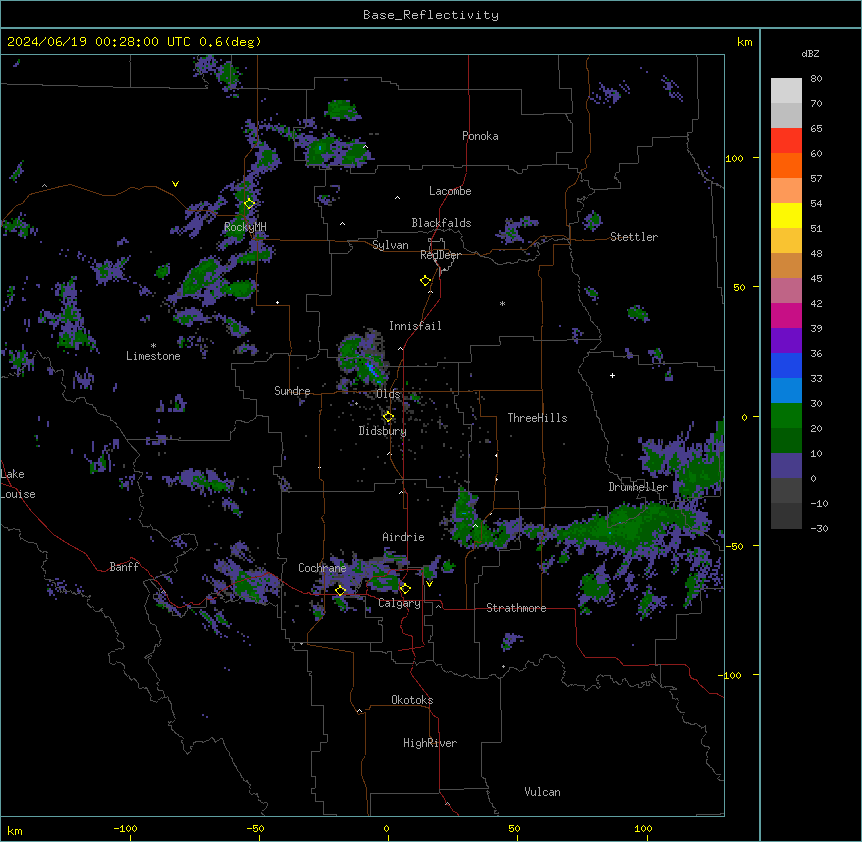
Task: Click the Limestone label
Action: pyautogui.click(x=153, y=356)
